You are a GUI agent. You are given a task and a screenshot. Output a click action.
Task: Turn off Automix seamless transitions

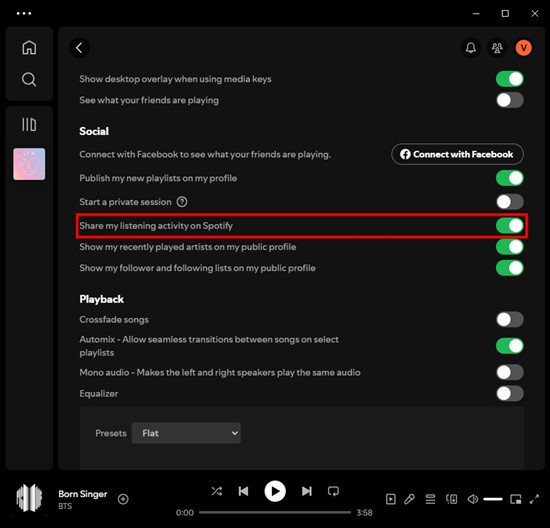click(510, 346)
